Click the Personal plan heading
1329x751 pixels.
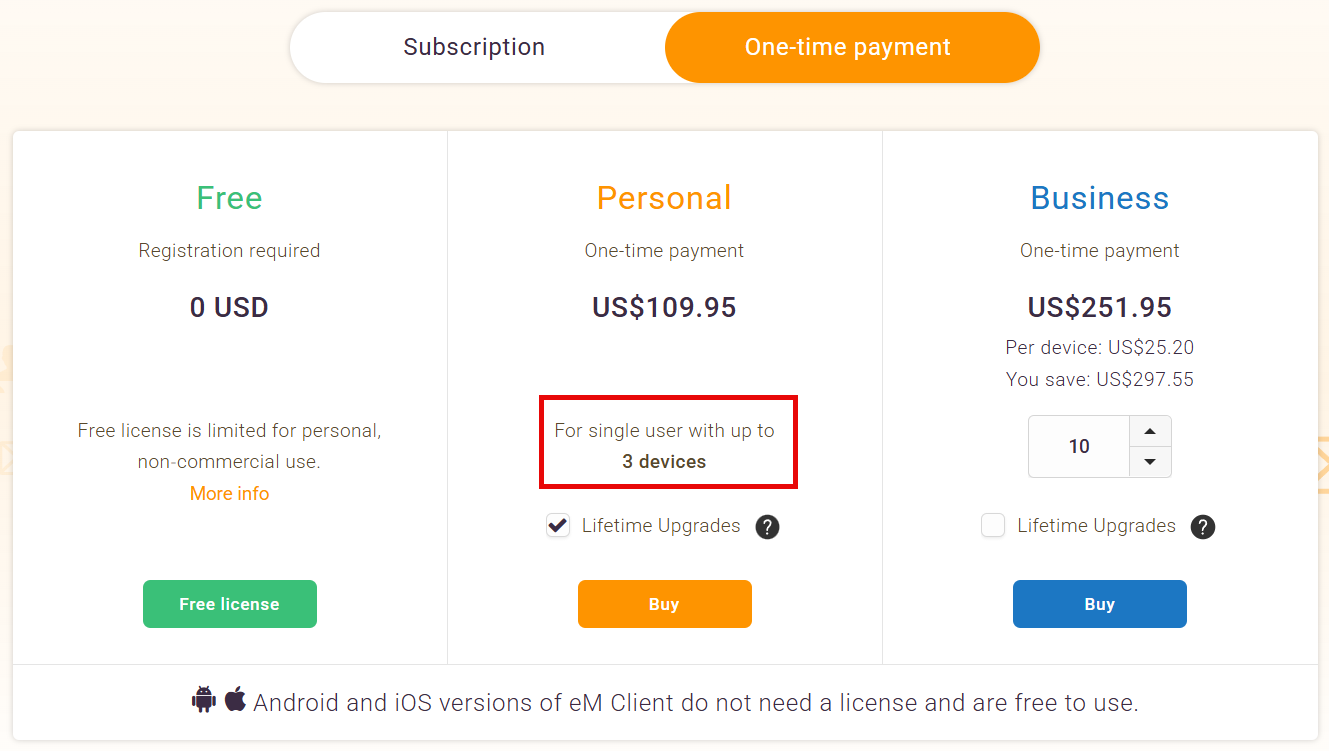[x=664, y=198]
